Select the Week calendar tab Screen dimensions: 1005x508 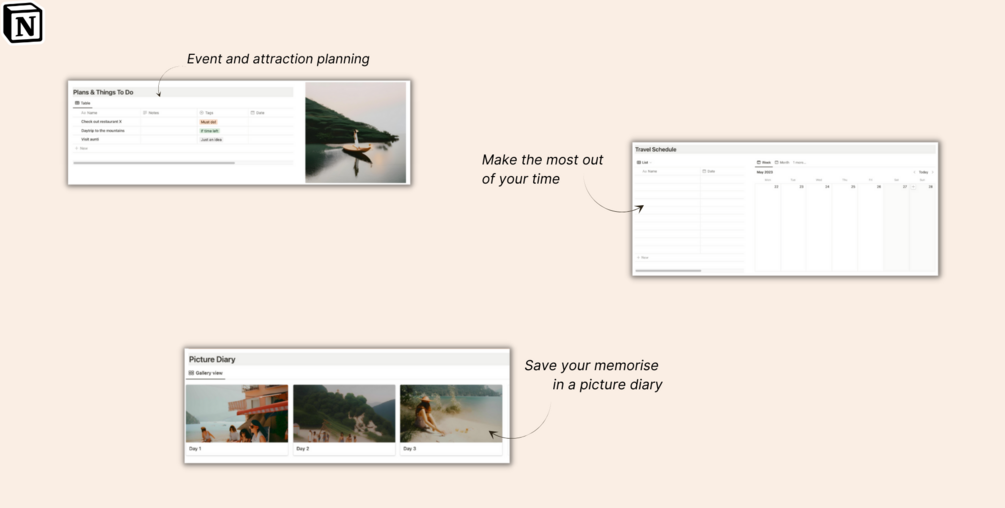coord(764,163)
